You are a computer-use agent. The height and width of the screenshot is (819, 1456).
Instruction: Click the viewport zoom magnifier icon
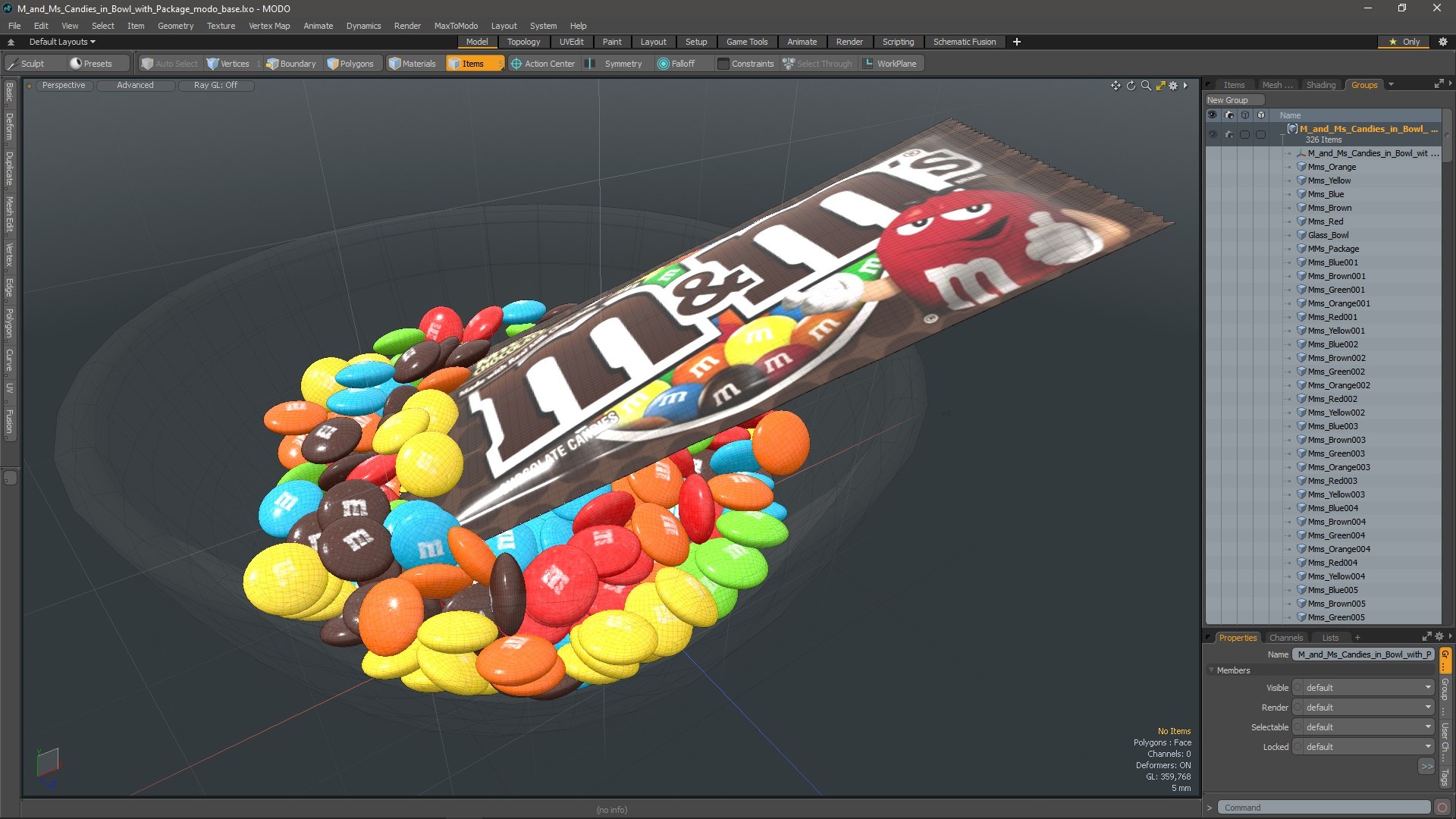[1146, 86]
